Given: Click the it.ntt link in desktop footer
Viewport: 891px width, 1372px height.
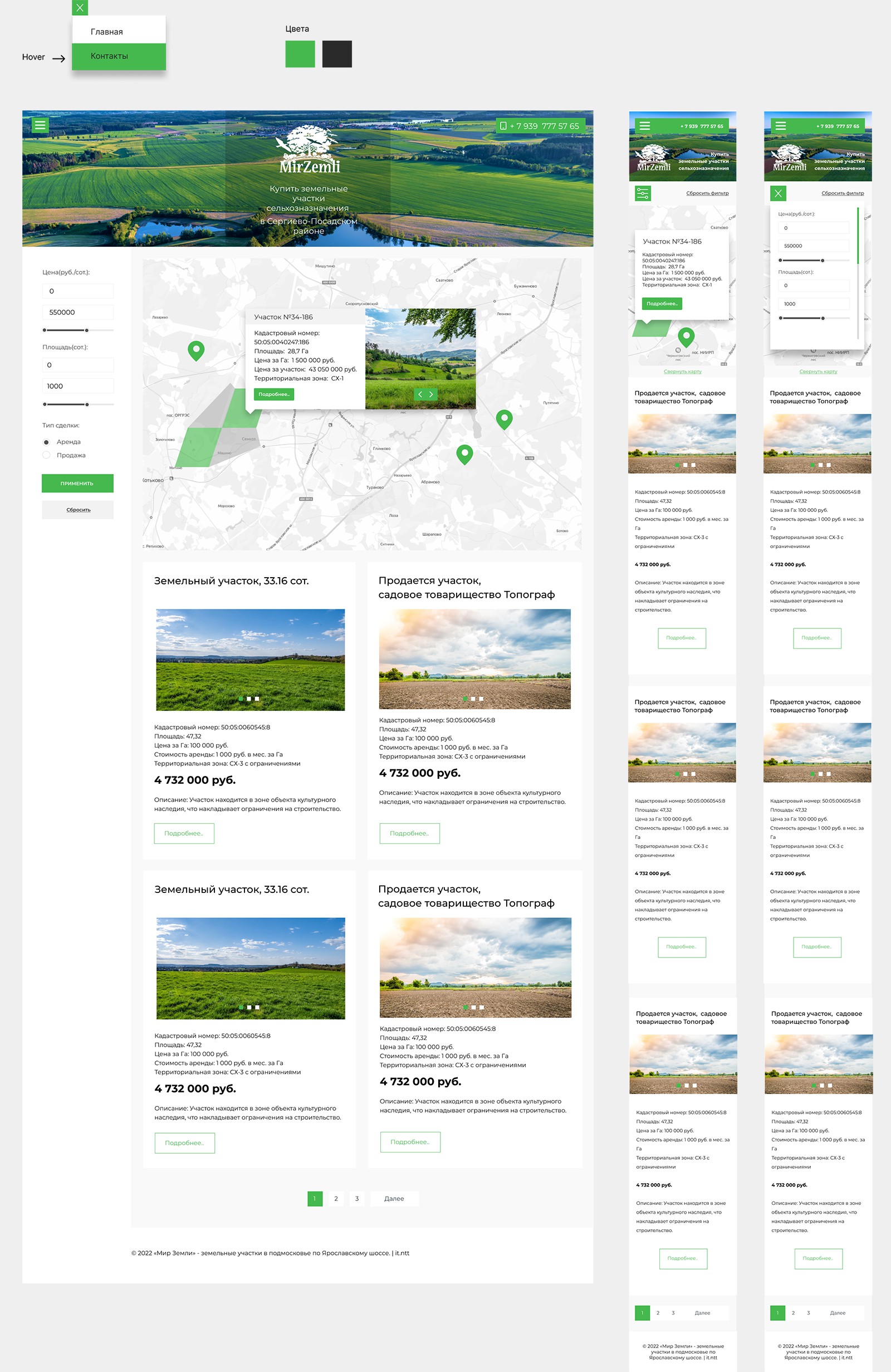Looking at the screenshot, I should (402, 1253).
